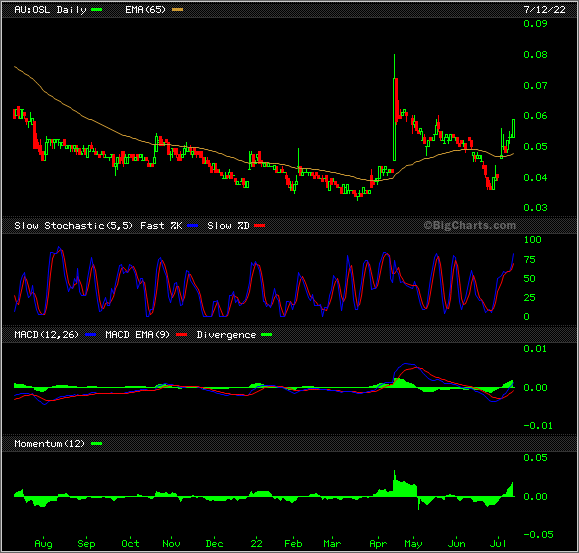Click the red Slow %D legend swatch
579x553 pixels.
tap(260, 226)
